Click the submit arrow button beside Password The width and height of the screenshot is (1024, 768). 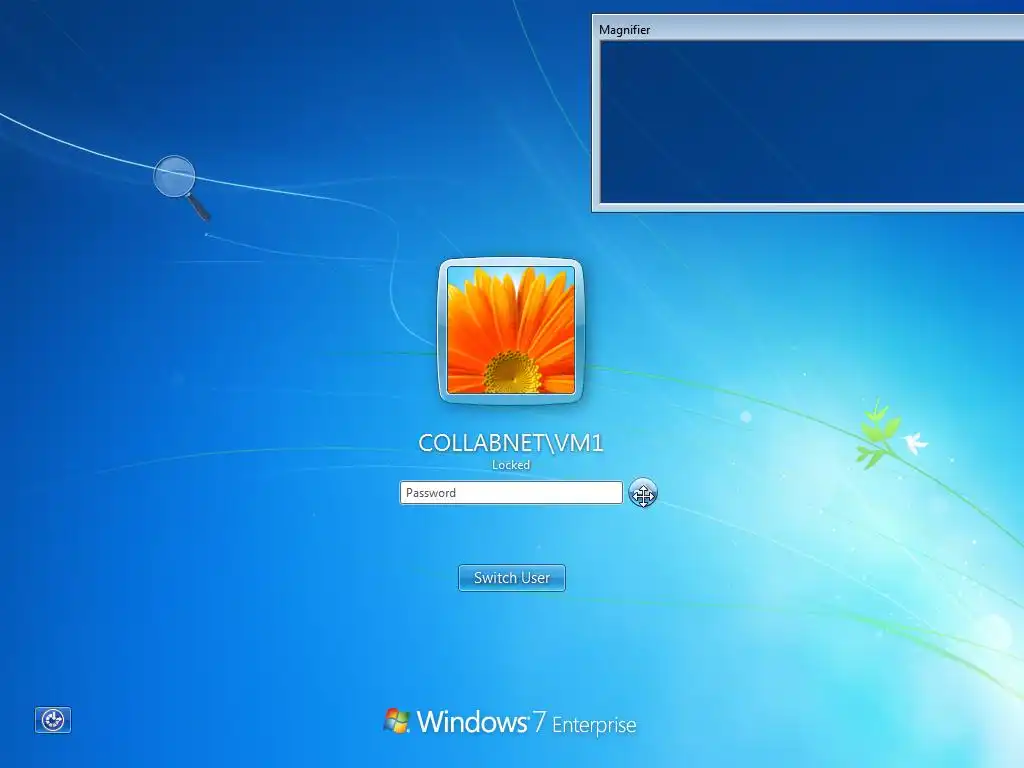(643, 493)
